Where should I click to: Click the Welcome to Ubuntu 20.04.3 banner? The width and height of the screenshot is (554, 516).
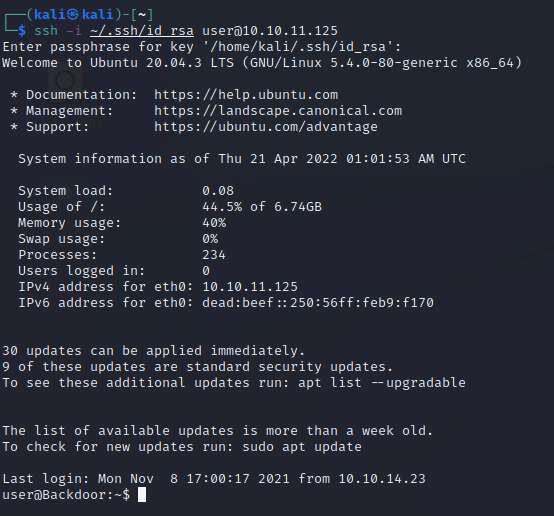(x=262, y=63)
